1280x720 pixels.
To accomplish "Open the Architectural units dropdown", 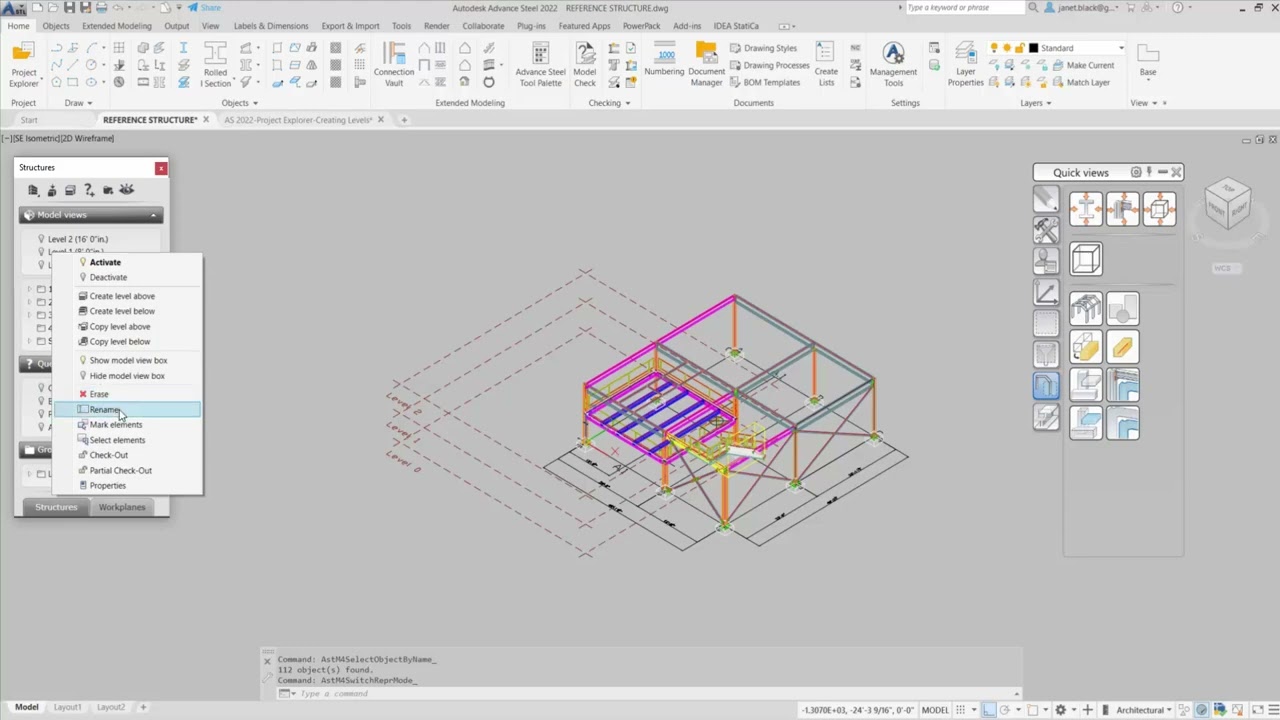I will click(x=1145, y=710).
